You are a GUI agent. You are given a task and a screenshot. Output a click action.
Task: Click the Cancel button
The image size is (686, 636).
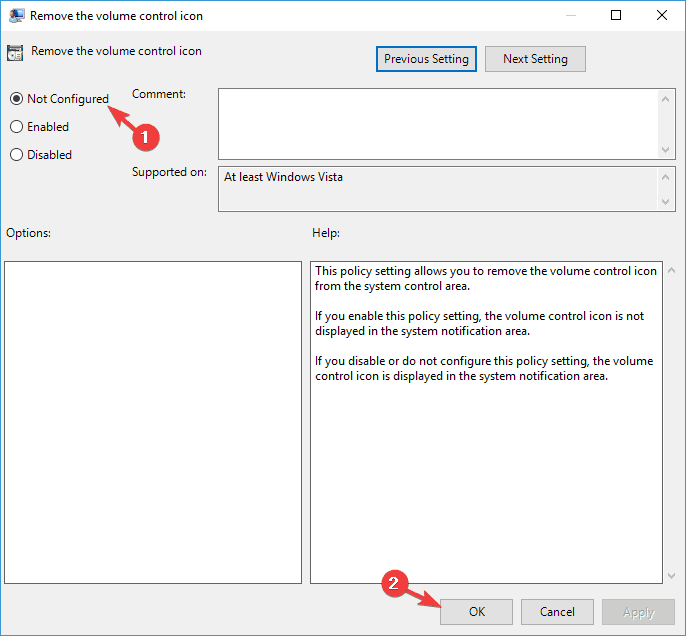coord(557,612)
